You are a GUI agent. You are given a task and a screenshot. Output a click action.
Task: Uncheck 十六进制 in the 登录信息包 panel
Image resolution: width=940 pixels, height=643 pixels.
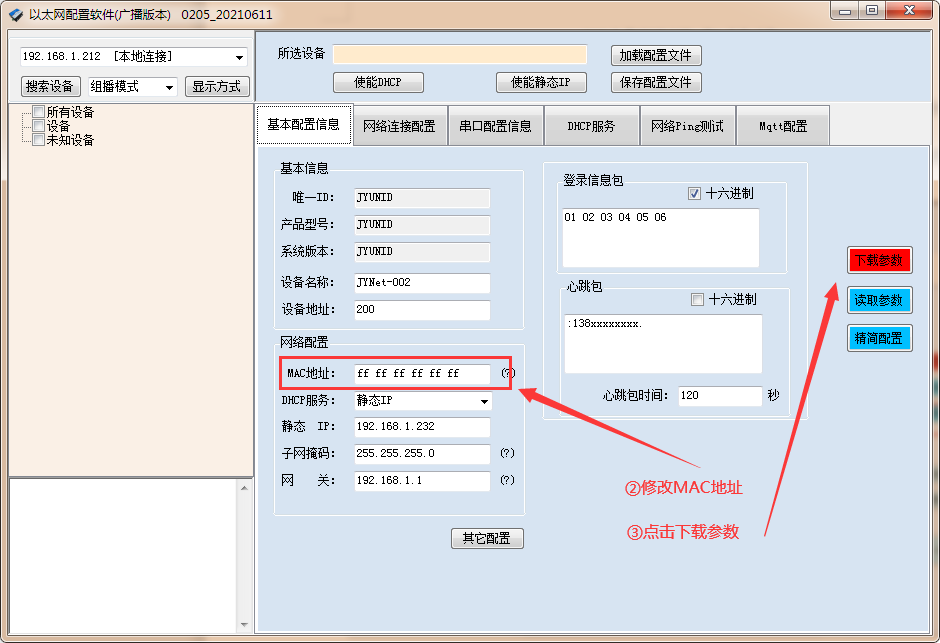695,194
